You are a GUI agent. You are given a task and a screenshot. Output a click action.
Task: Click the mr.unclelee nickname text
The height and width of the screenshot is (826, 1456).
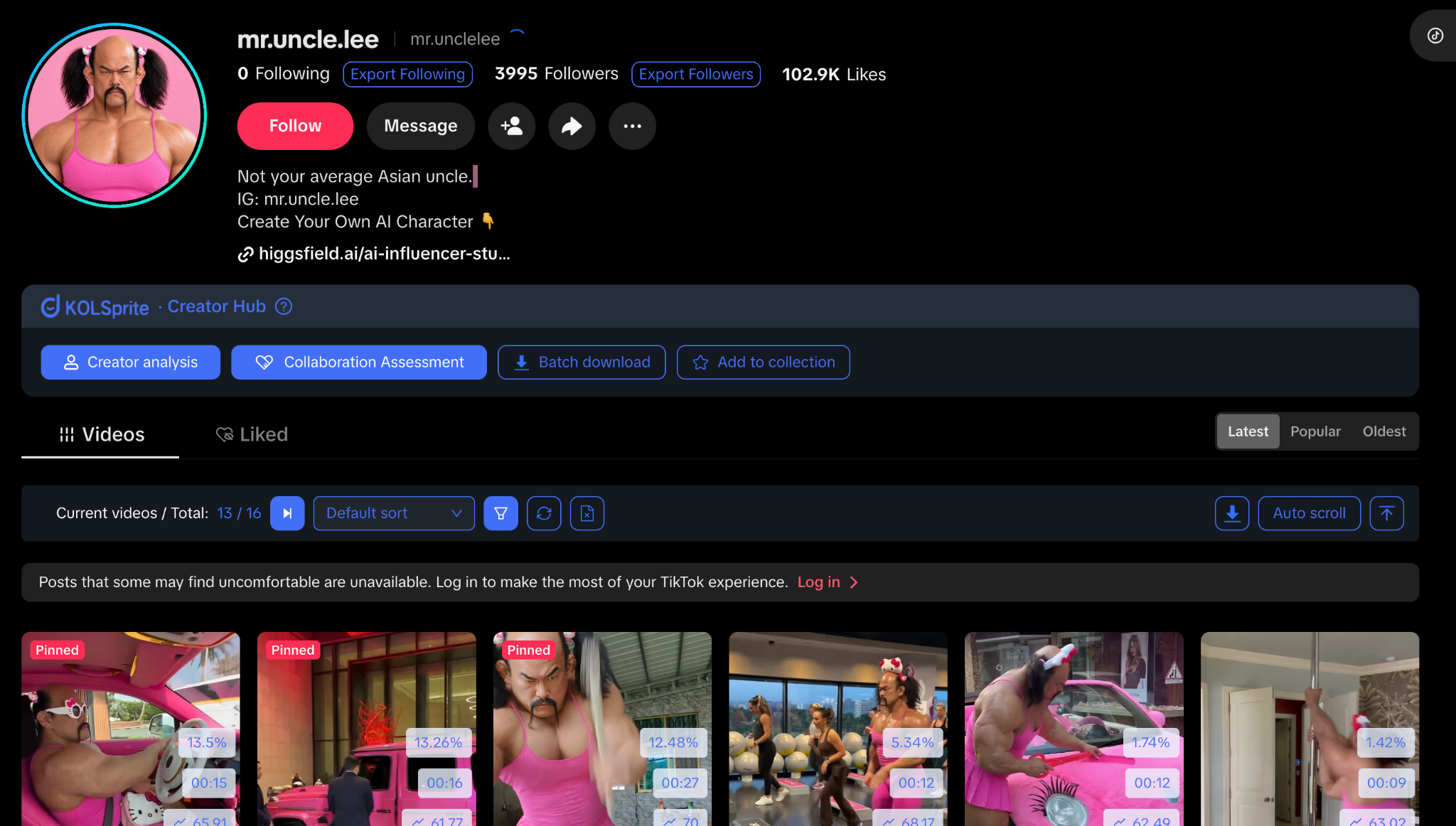point(455,39)
